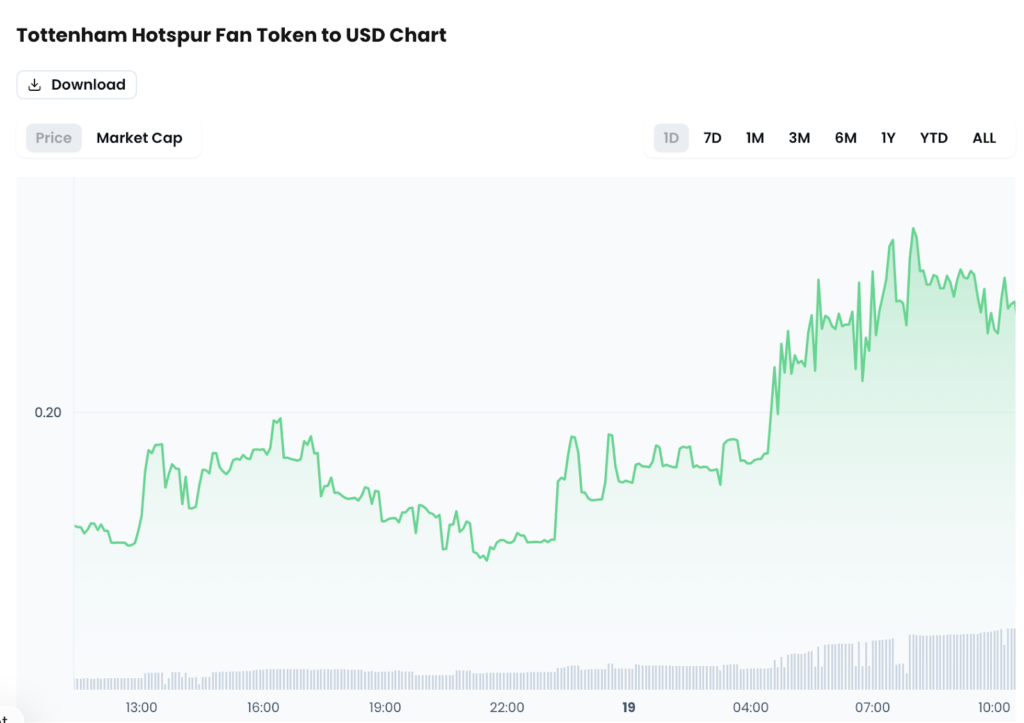Select the YTD range option
1024x723 pixels.
click(934, 138)
